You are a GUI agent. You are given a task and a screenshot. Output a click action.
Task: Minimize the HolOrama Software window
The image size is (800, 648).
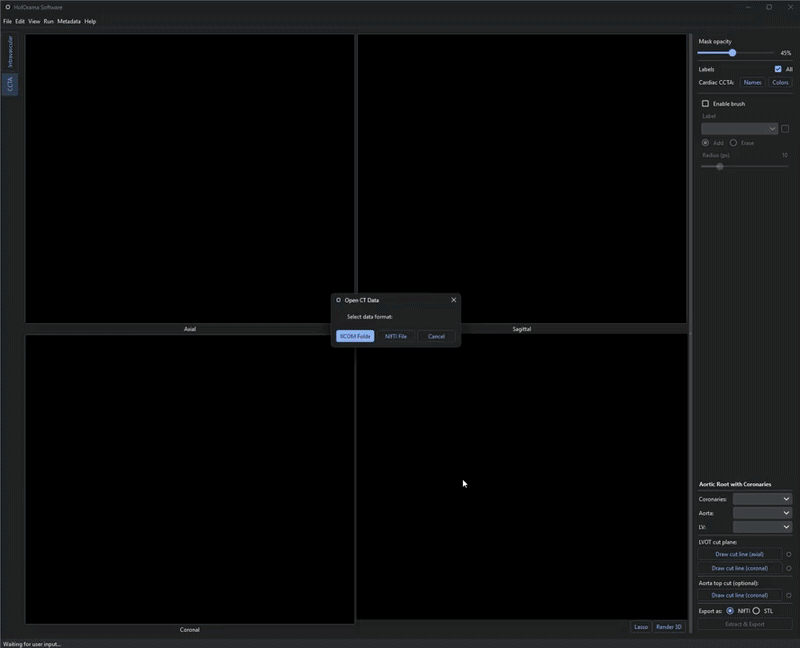(x=748, y=7)
